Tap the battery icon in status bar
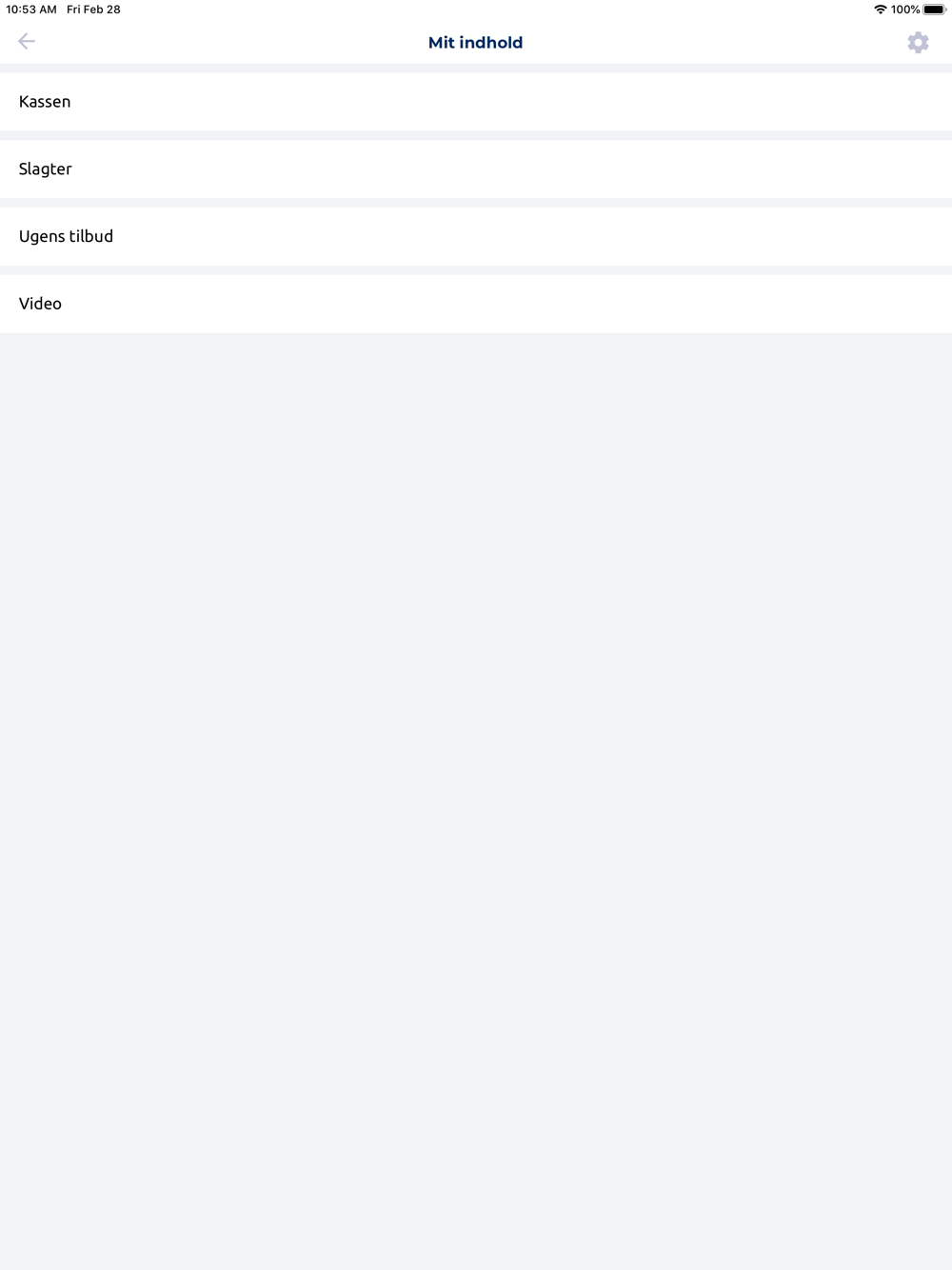Viewport: 952px width, 1270px height. (x=934, y=10)
